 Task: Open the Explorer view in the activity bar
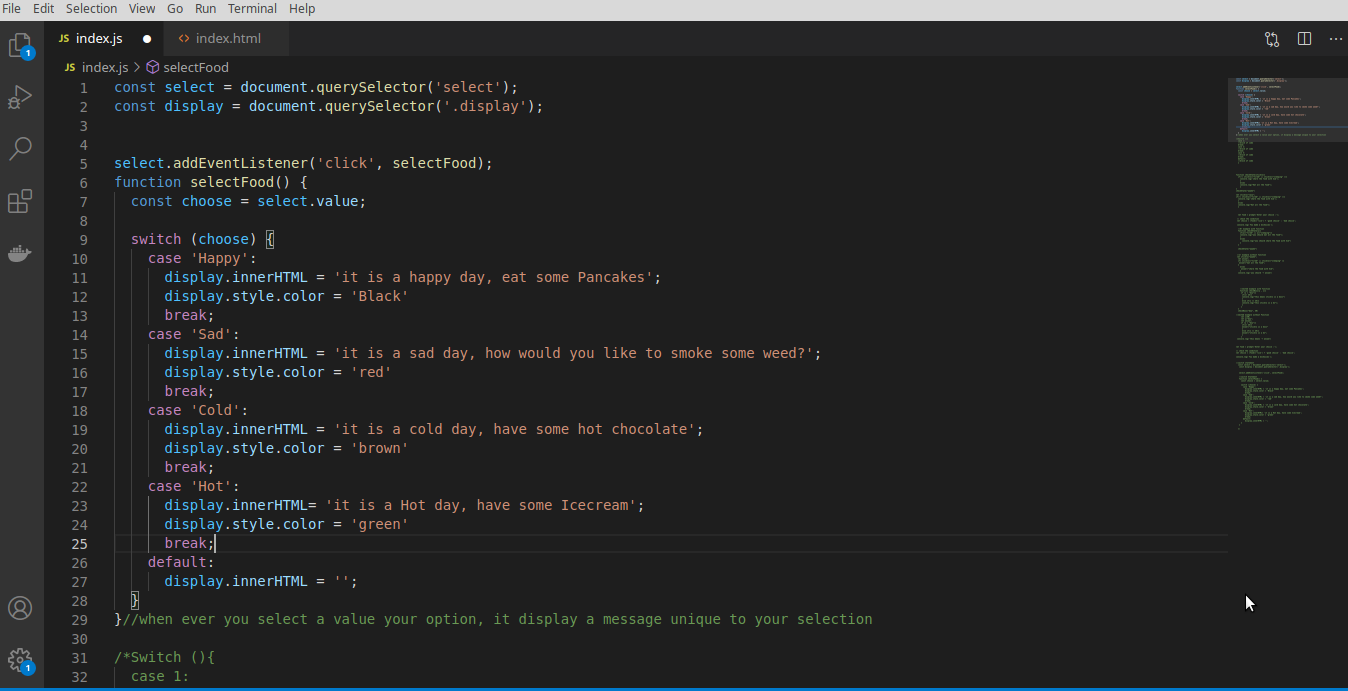pos(20,46)
